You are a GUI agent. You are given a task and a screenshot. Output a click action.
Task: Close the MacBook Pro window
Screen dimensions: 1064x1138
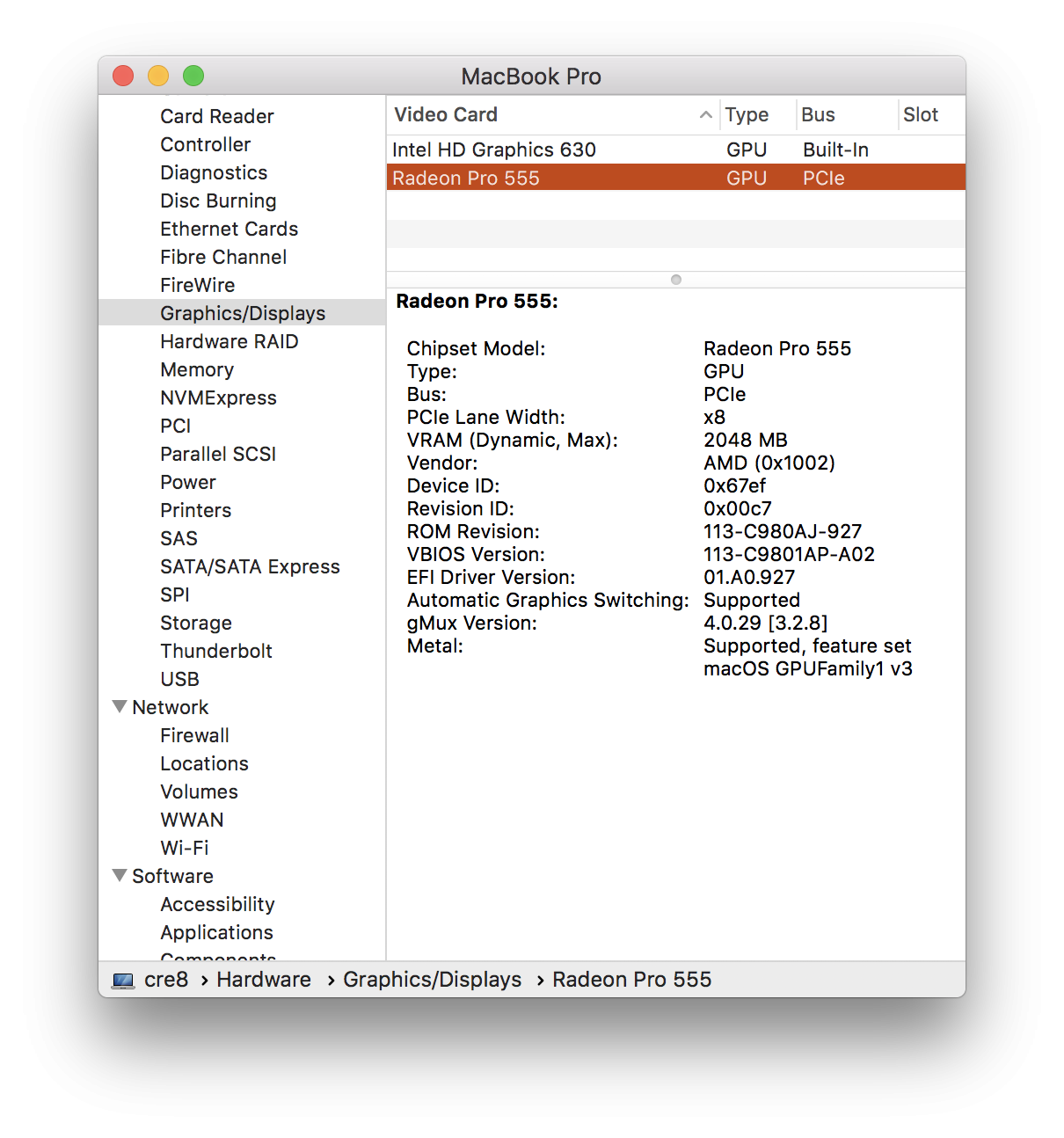tap(123, 76)
